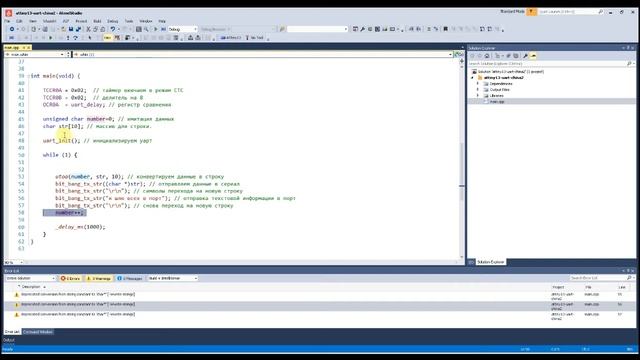Screen dimensions: 640x360
Task: Switch to Solution Explorer bottom tab
Action: coord(491,262)
